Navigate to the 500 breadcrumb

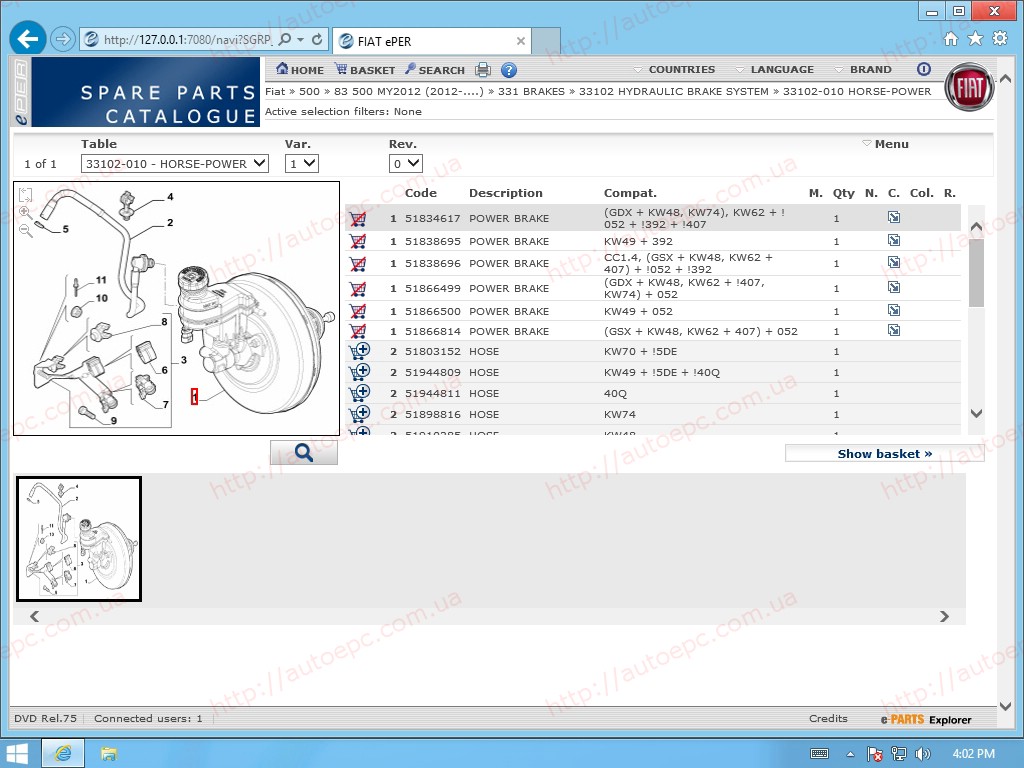[310, 91]
